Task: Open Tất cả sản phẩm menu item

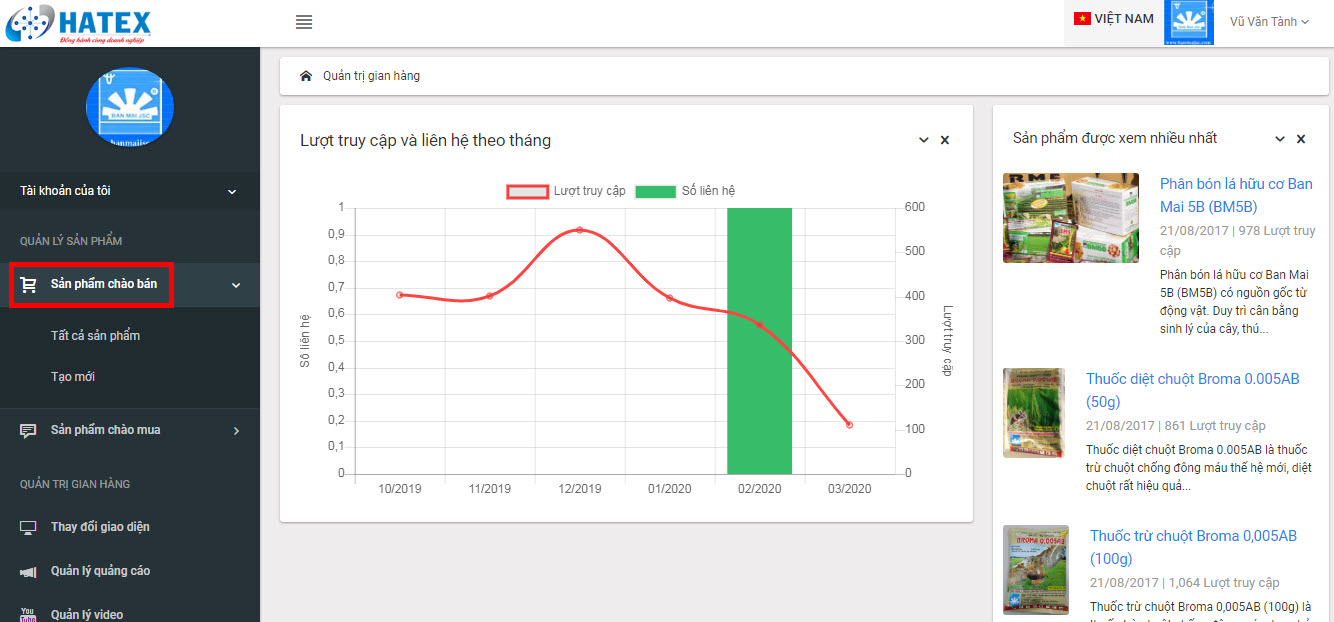Action: [x=96, y=336]
